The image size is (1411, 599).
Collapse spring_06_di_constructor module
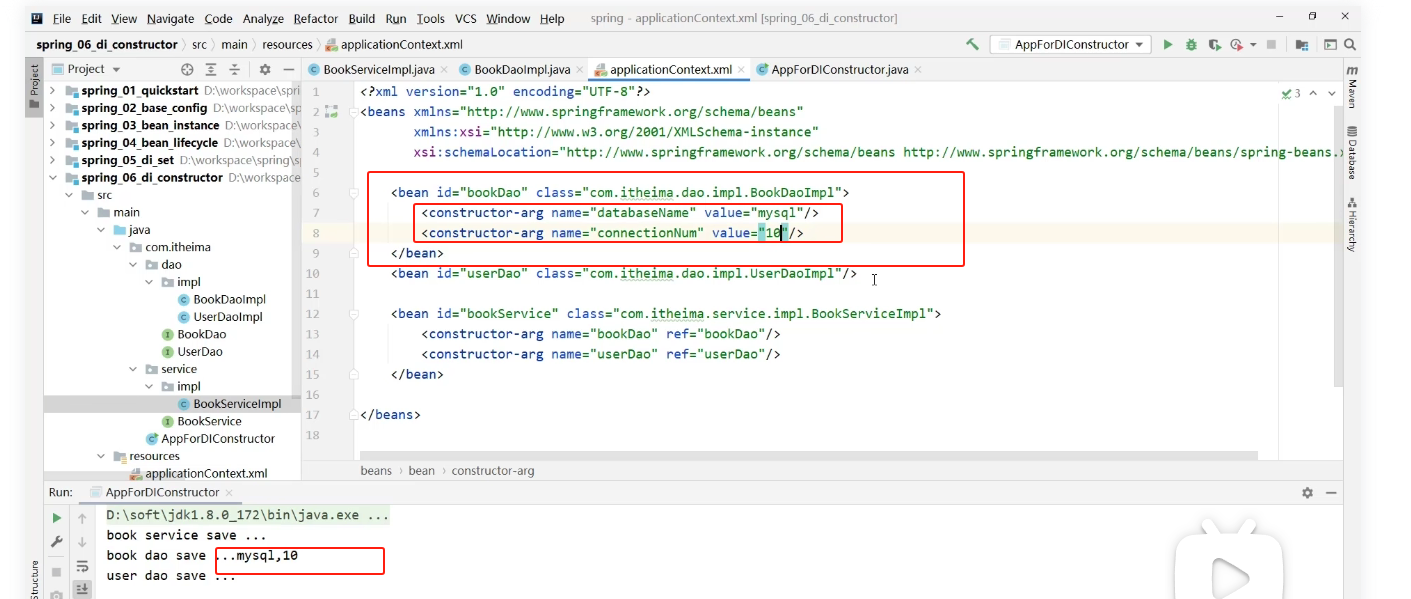pyautogui.click(x=55, y=177)
